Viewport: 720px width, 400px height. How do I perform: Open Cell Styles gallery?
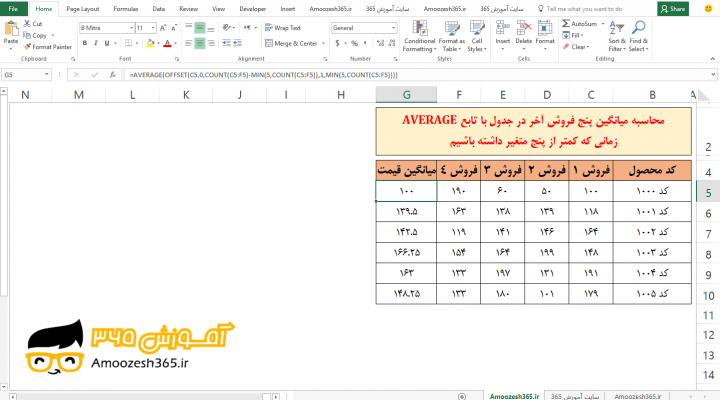477,36
